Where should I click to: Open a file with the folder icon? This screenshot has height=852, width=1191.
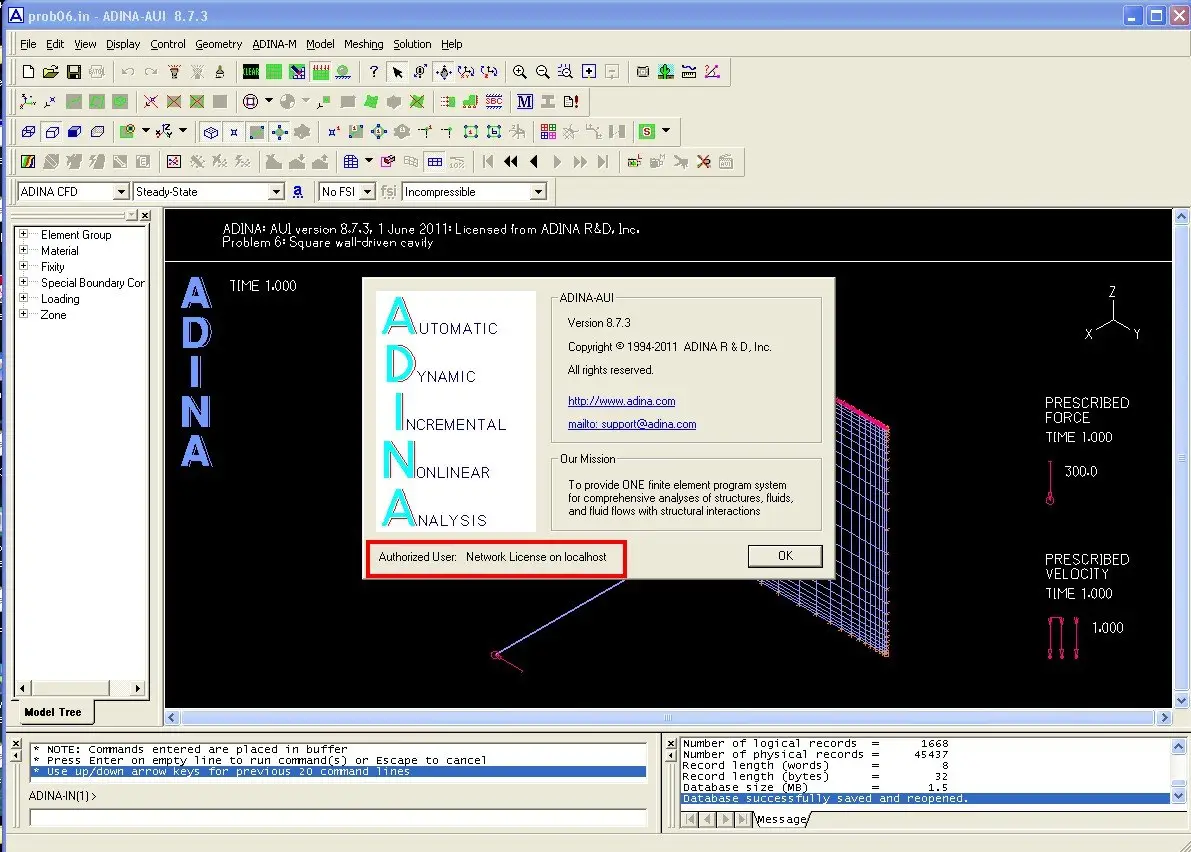(x=51, y=72)
